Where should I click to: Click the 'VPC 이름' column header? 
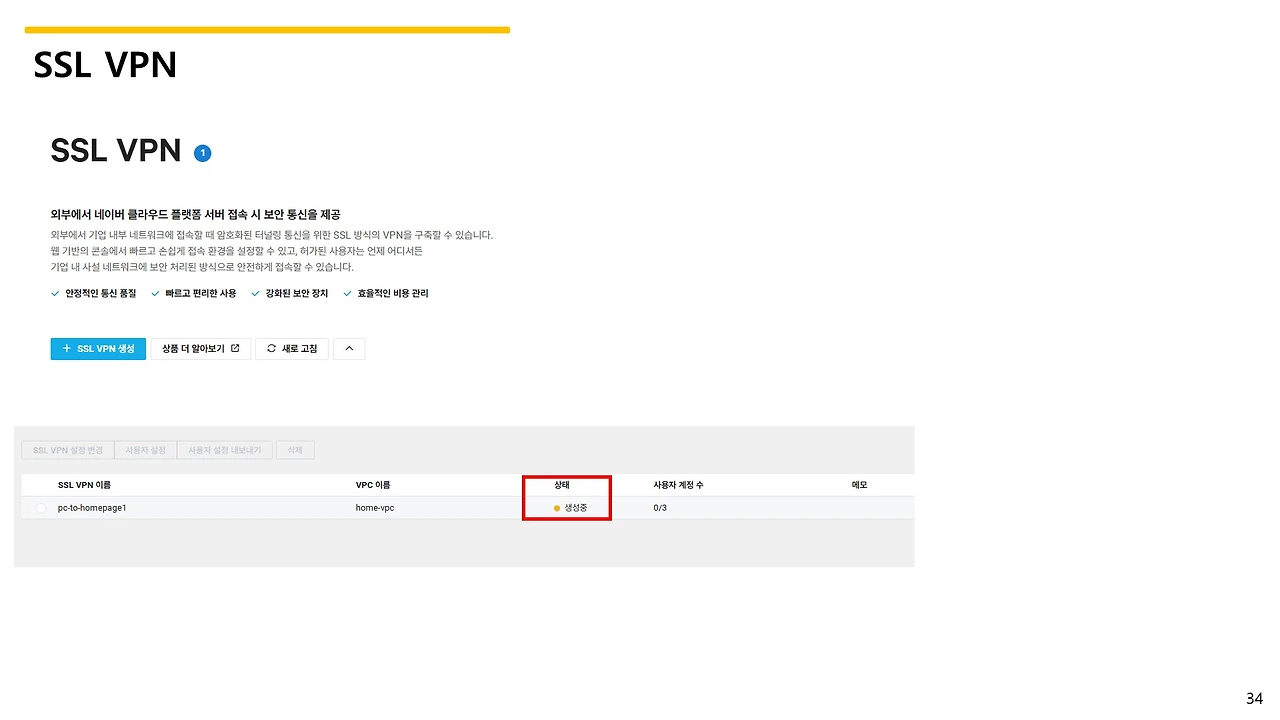[373, 485]
